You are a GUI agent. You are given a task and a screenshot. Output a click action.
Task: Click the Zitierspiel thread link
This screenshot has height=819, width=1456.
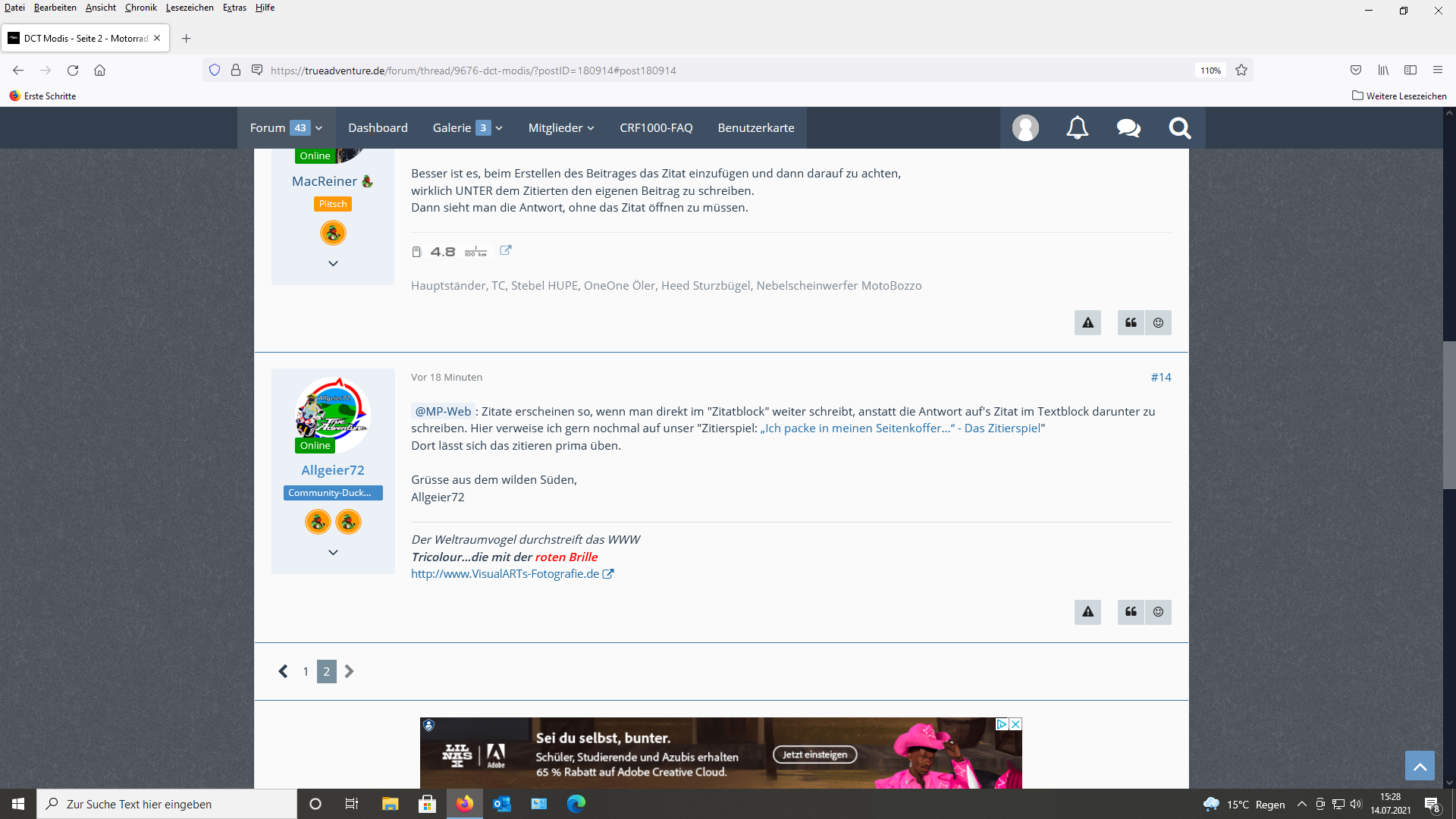click(x=902, y=428)
